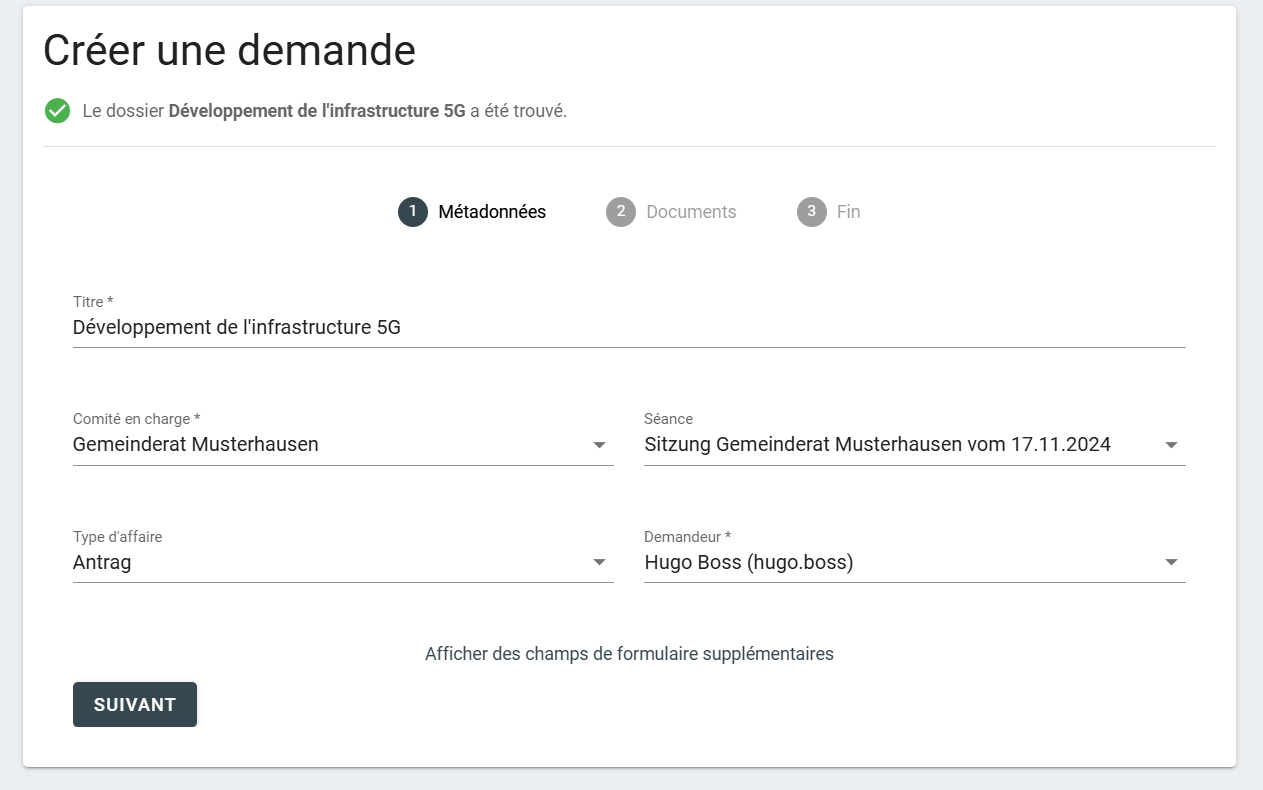Viewport: 1263px width, 790px height.
Task: Click the step 3 circle icon
Action: 811,212
